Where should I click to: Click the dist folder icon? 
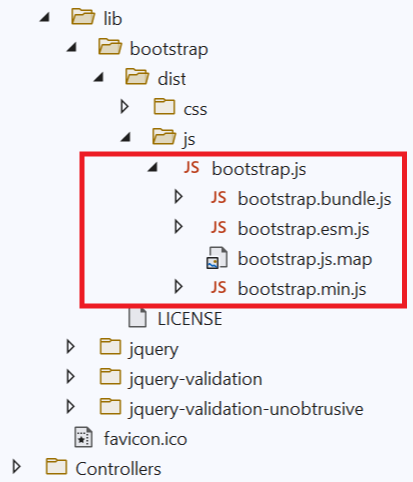tap(137, 77)
